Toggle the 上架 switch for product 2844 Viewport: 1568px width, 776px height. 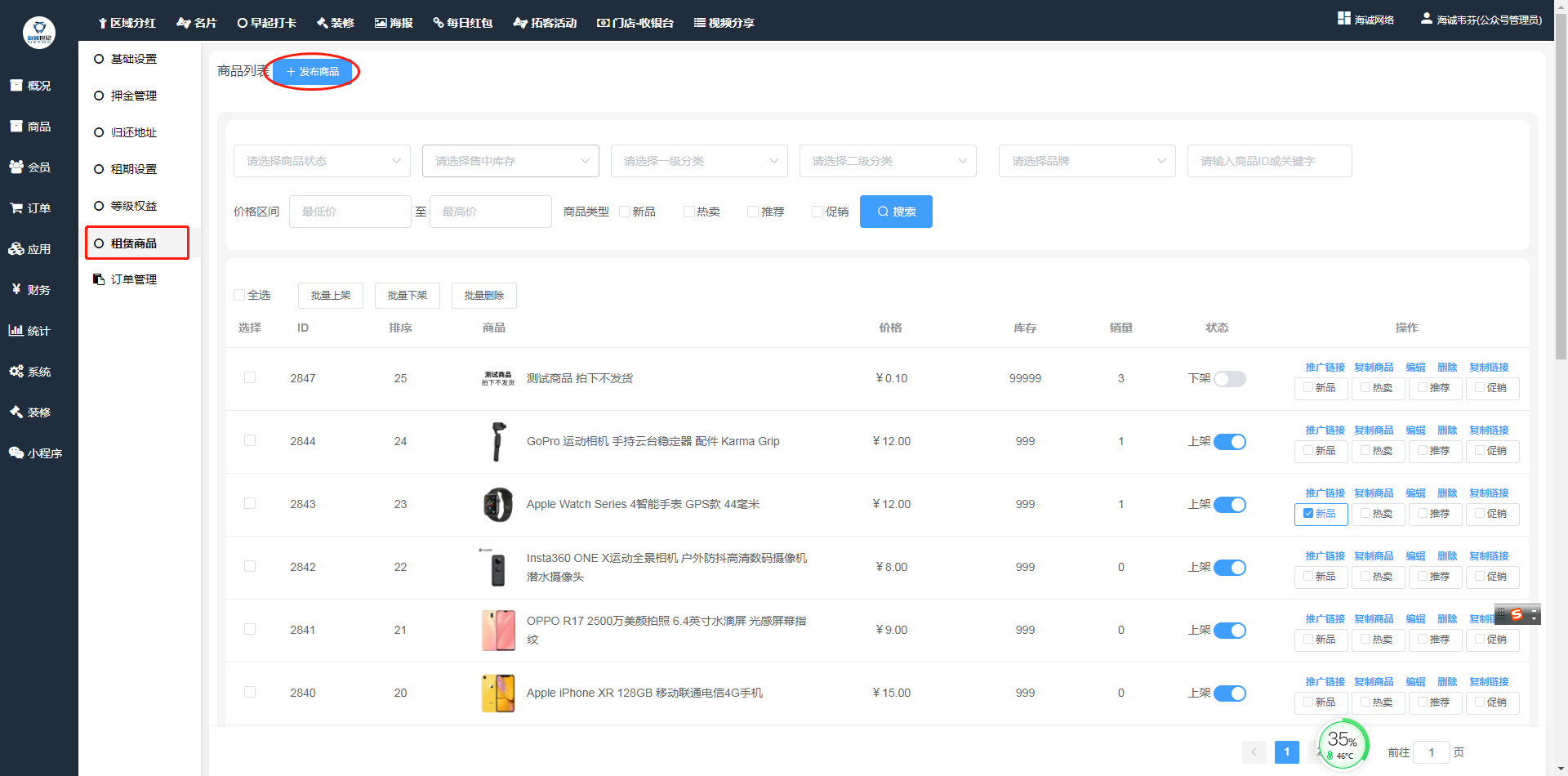point(1229,442)
